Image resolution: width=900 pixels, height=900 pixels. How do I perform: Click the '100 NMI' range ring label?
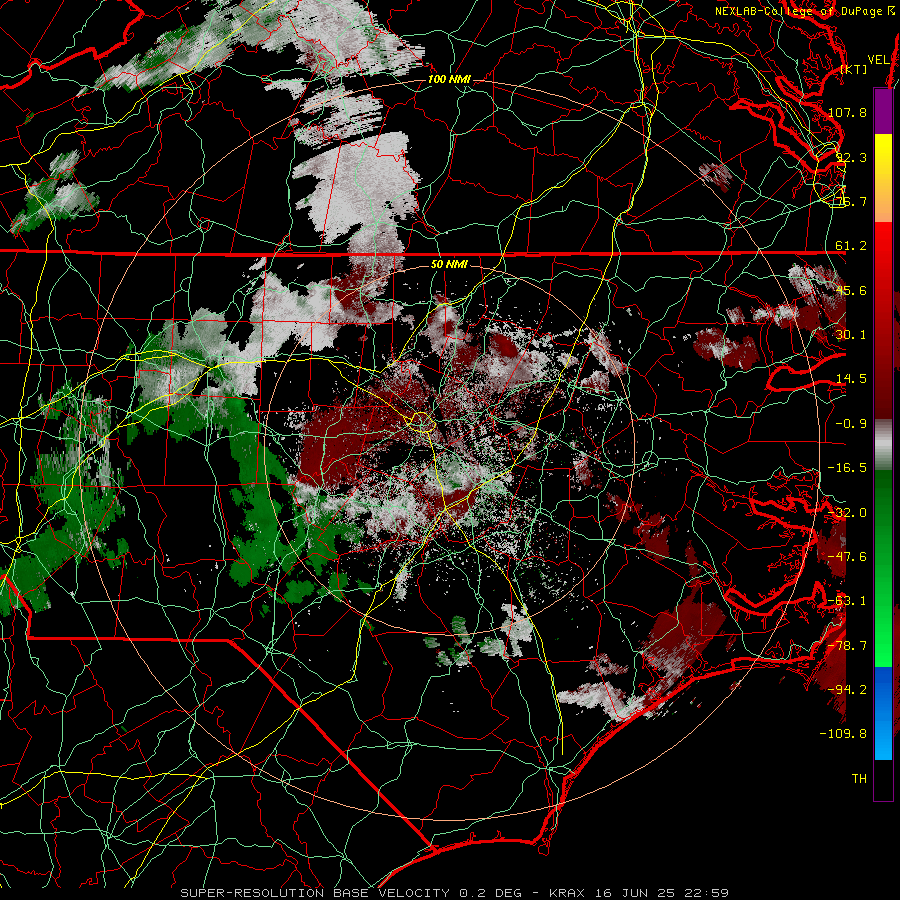point(449,79)
